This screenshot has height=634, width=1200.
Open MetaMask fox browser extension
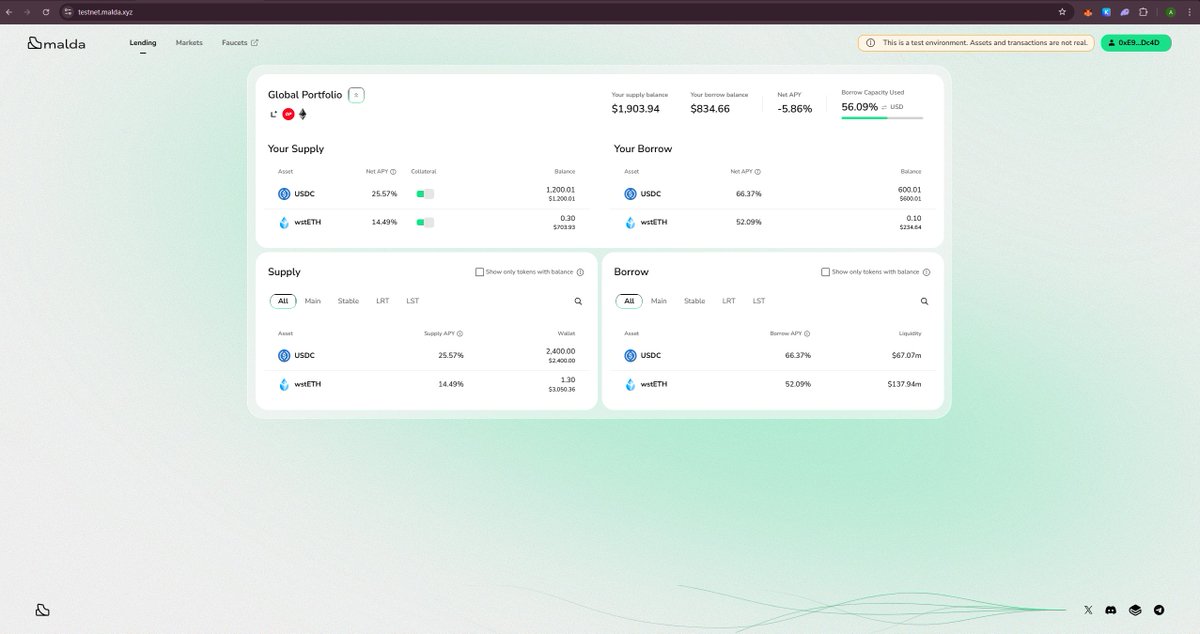[1088, 11]
